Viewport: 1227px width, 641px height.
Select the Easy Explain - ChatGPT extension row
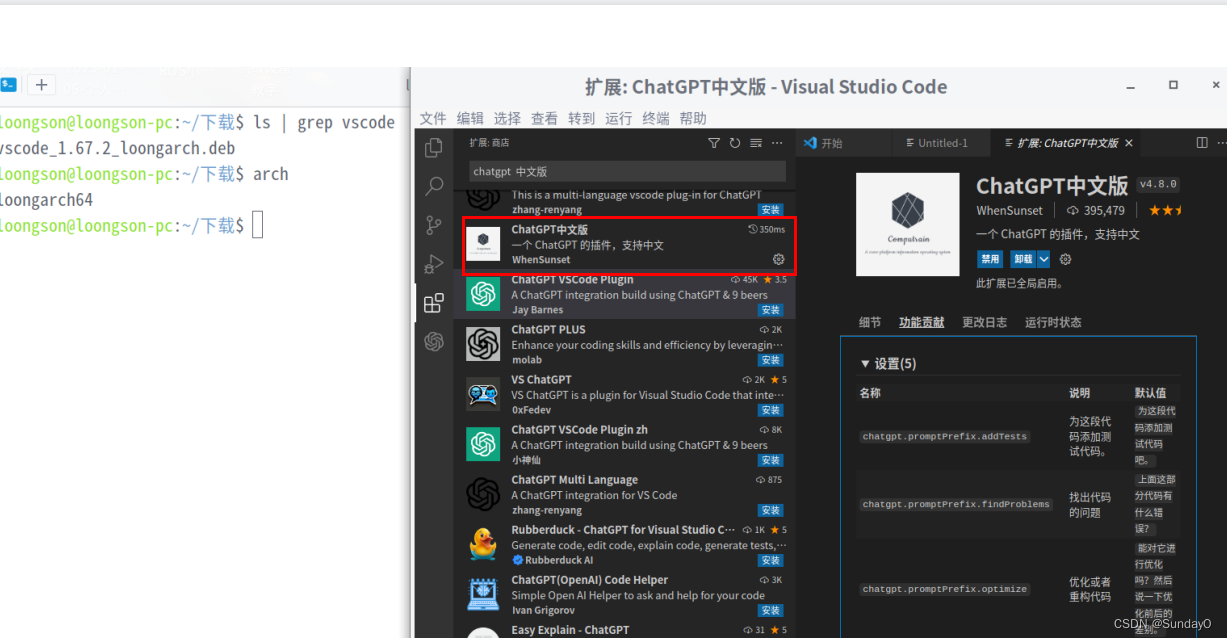tap(625, 631)
